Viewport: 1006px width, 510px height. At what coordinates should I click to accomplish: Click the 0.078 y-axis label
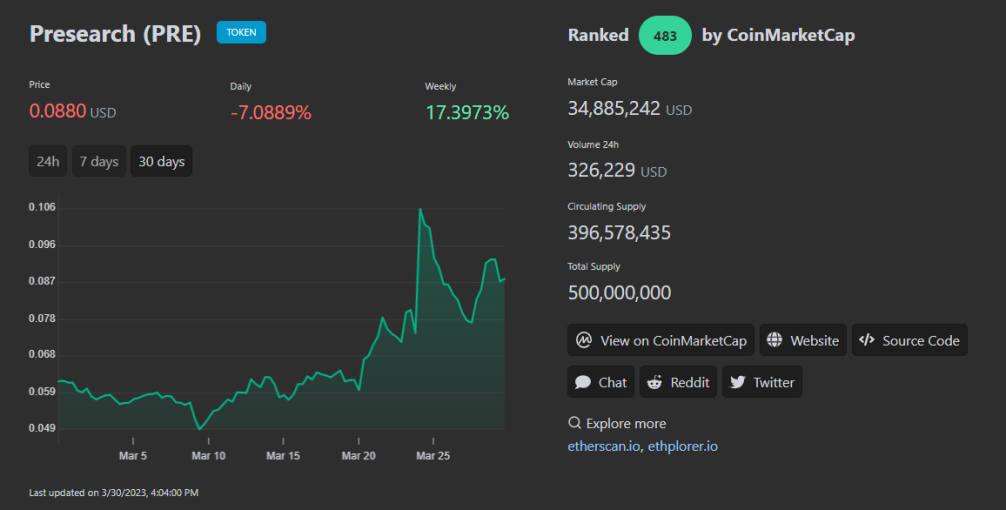click(x=42, y=318)
